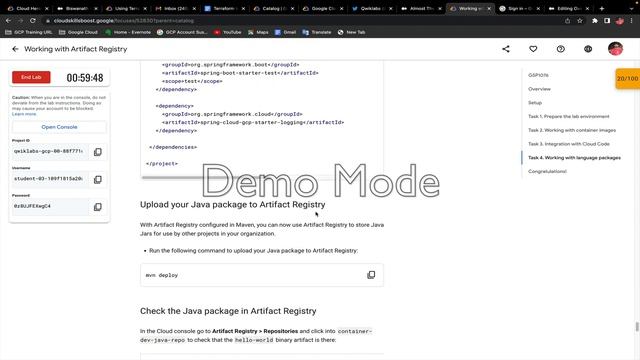Close the Inbox tab
Image resolution: width=640 pixels, height=360 pixels.
pos(194,8)
